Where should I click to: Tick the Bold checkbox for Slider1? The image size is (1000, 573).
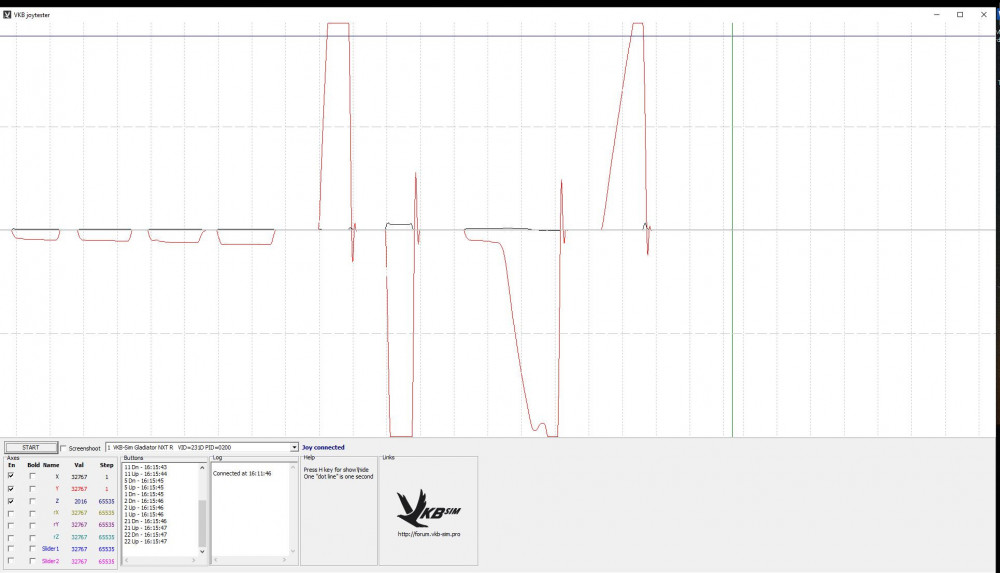(x=33, y=549)
